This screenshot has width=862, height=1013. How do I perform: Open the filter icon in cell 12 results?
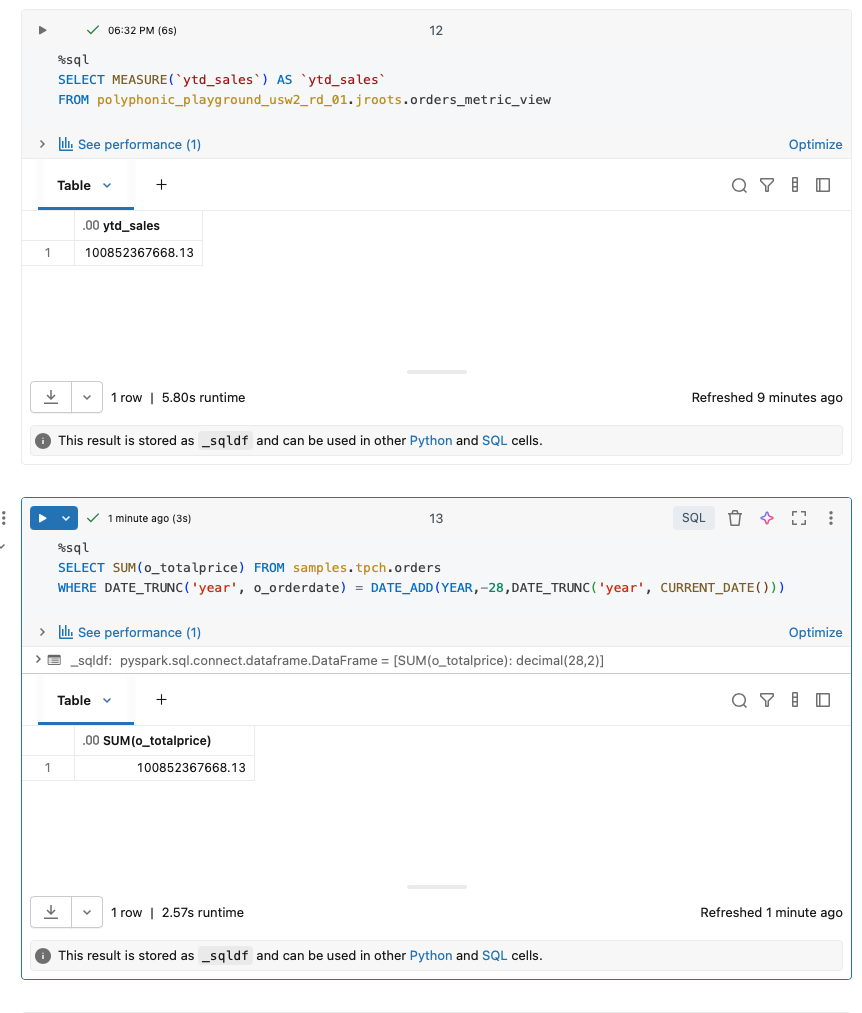tap(767, 185)
